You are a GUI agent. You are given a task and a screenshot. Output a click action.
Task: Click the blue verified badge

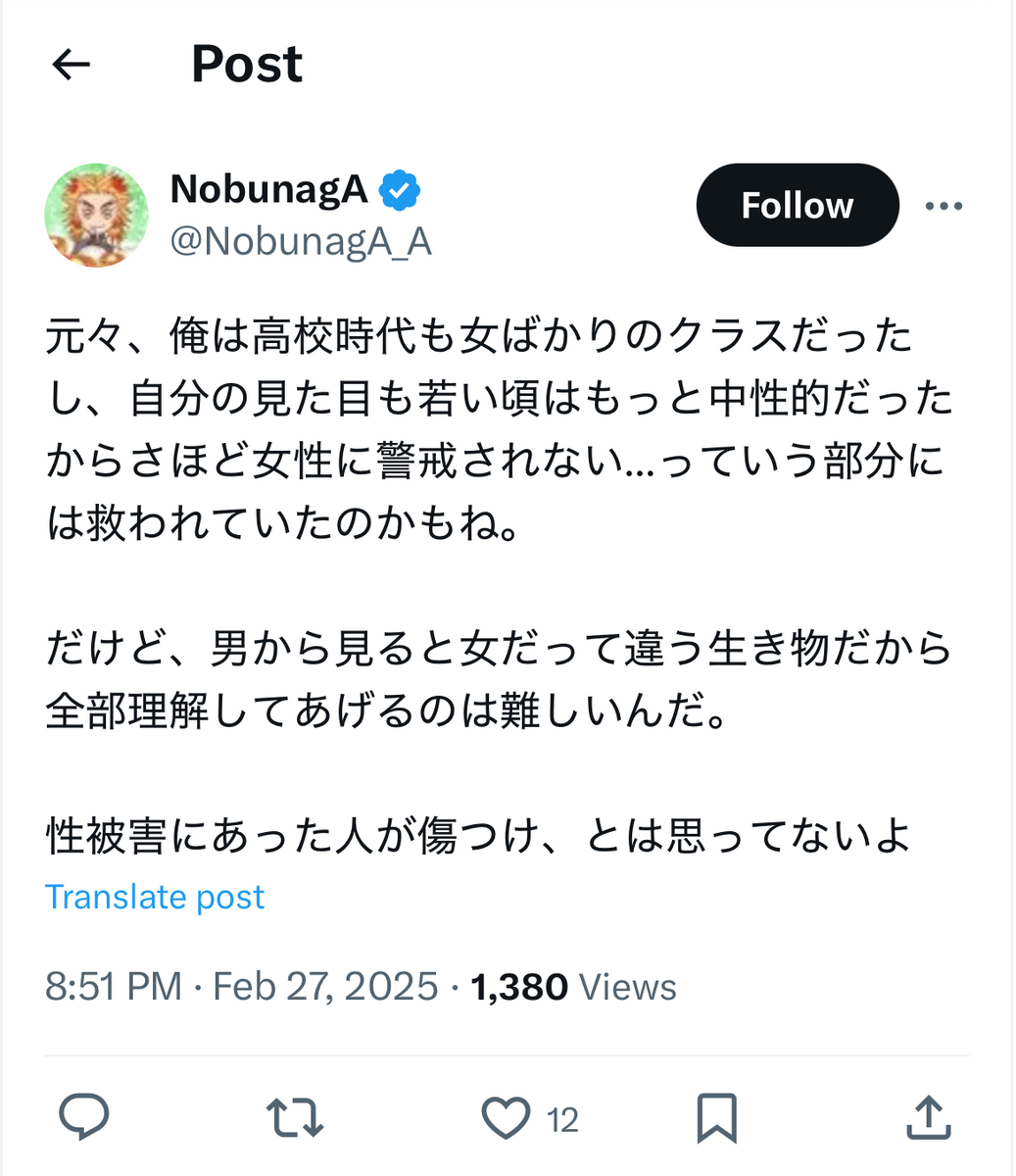(x=400, y=190)
